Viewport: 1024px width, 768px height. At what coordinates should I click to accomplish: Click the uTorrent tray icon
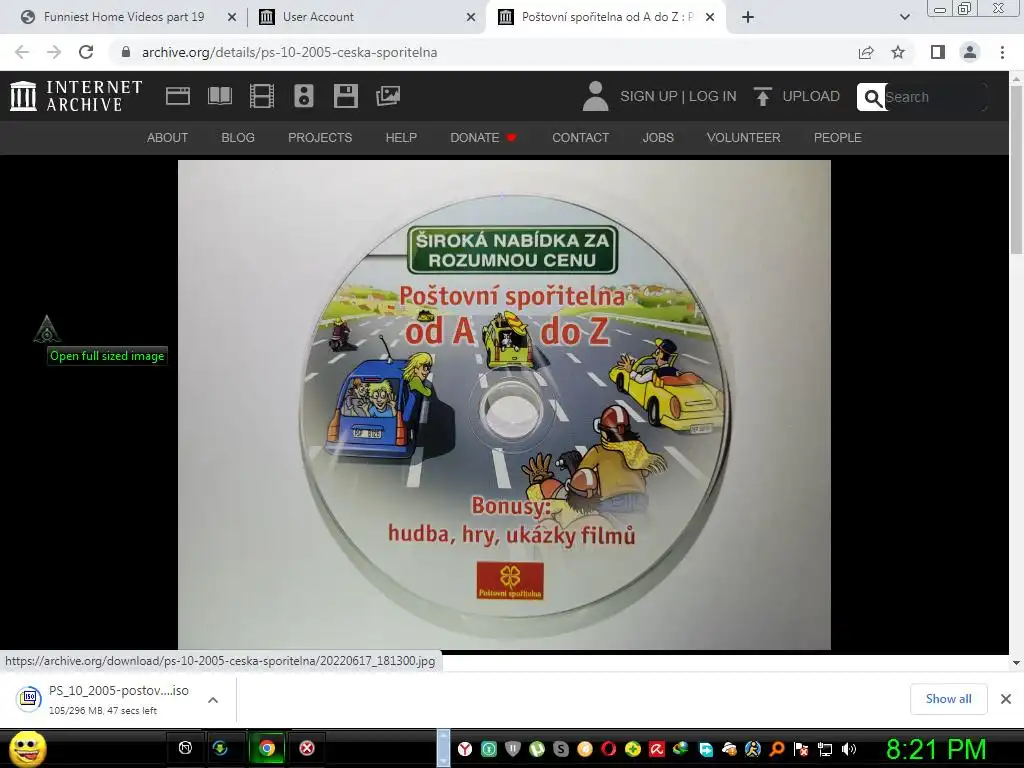click(536, 749)
